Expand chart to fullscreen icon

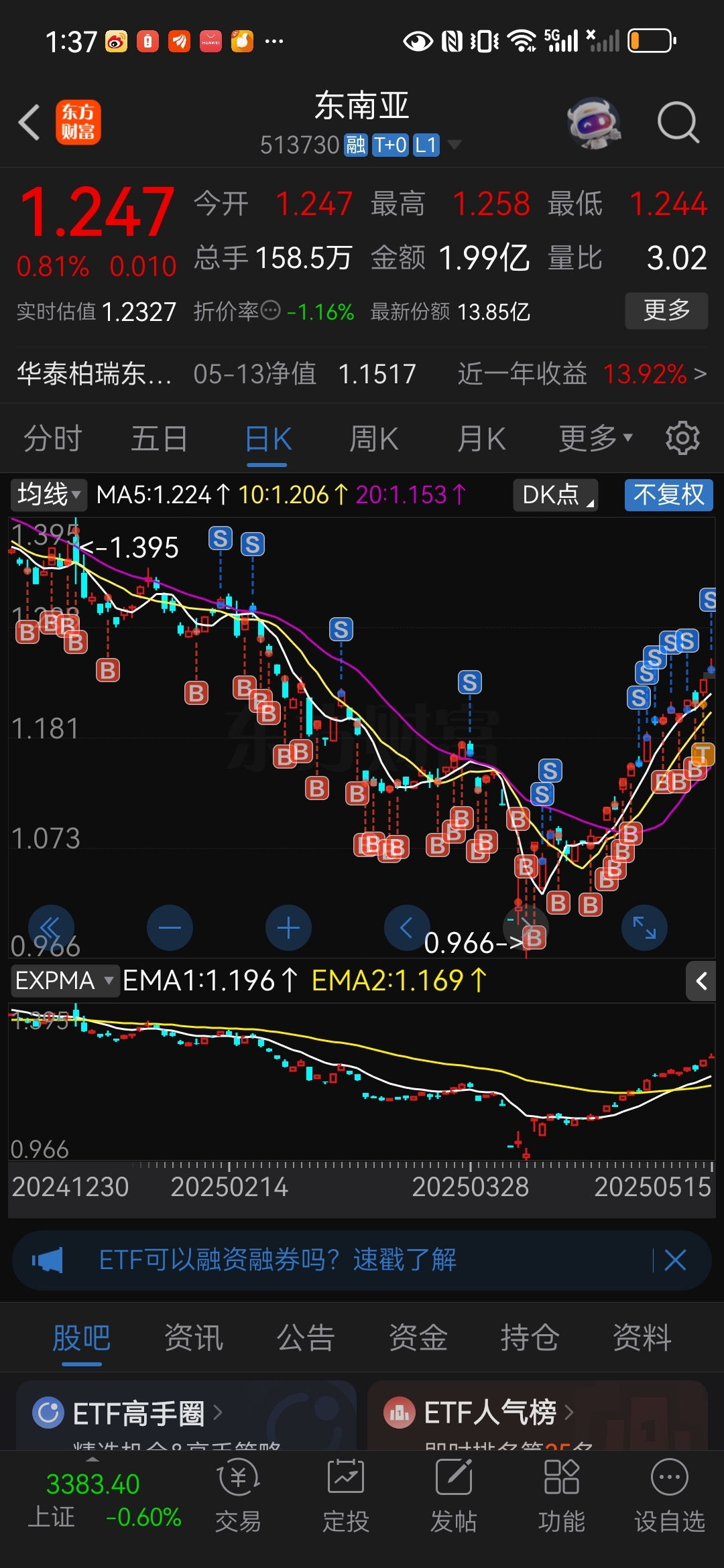(x=644, y=928)
